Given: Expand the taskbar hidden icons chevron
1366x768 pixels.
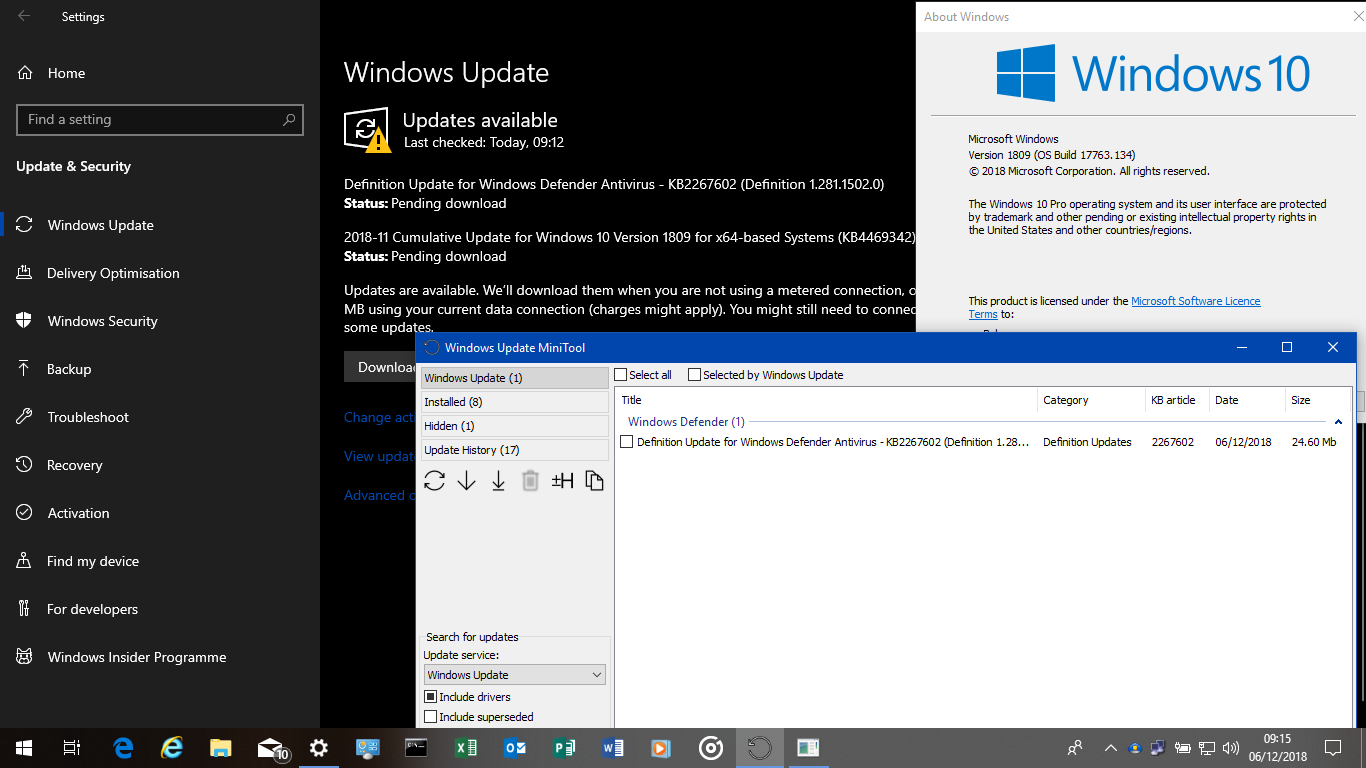Looking at the screenshot, I should [x=1110, y=747].
